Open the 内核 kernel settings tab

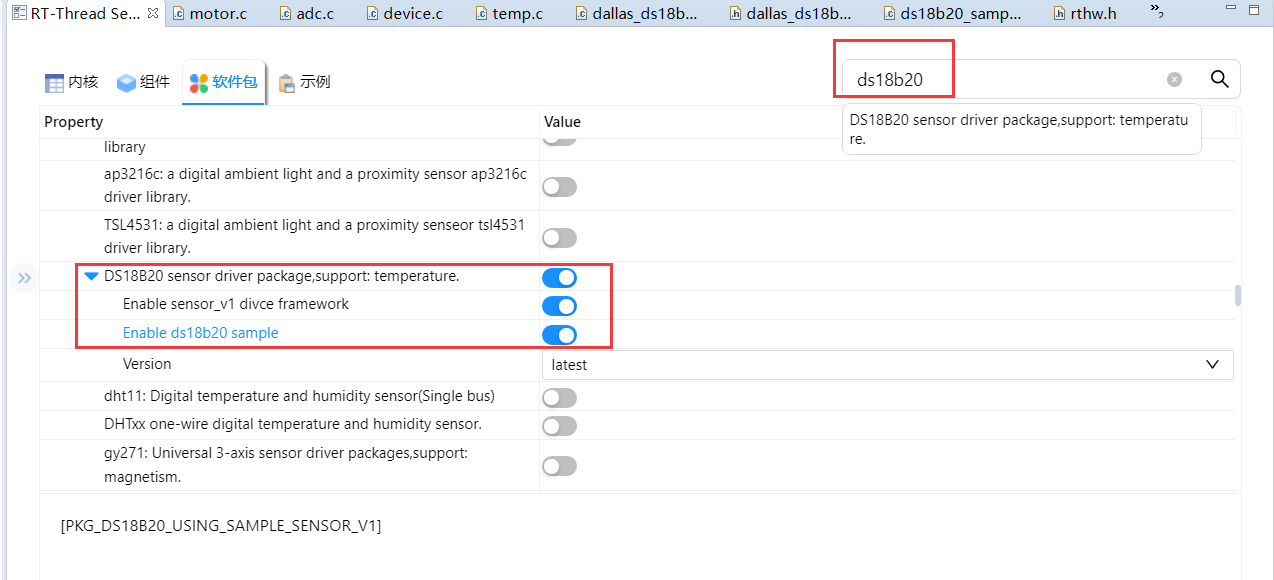tap(72, 82)
